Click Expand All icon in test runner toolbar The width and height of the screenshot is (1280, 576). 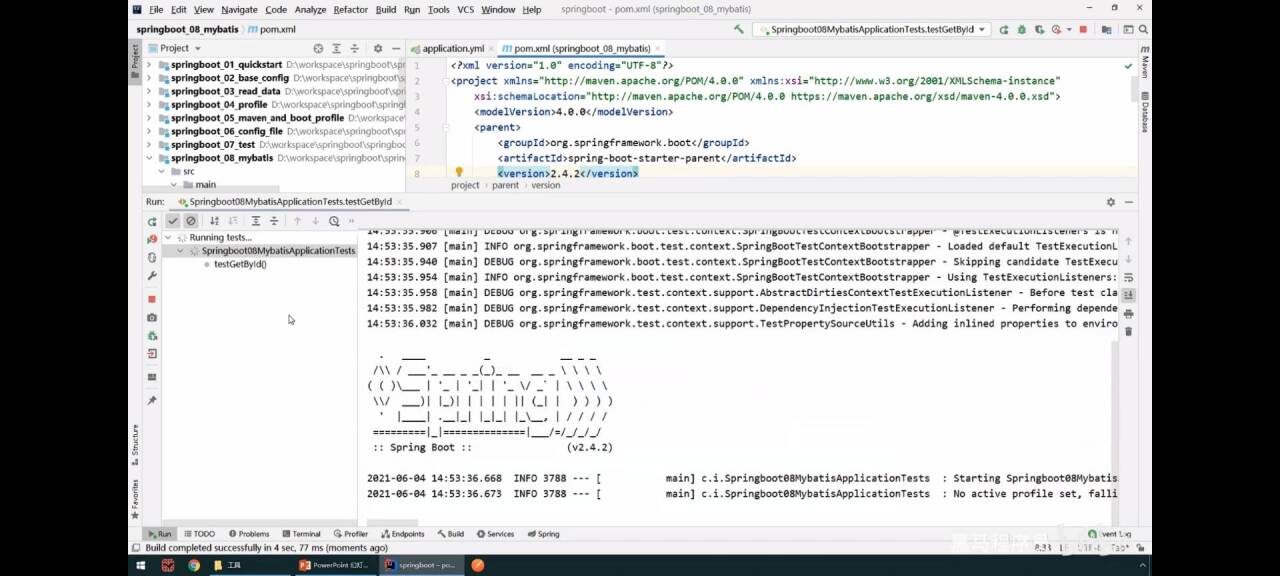click(x=256, y=221)
